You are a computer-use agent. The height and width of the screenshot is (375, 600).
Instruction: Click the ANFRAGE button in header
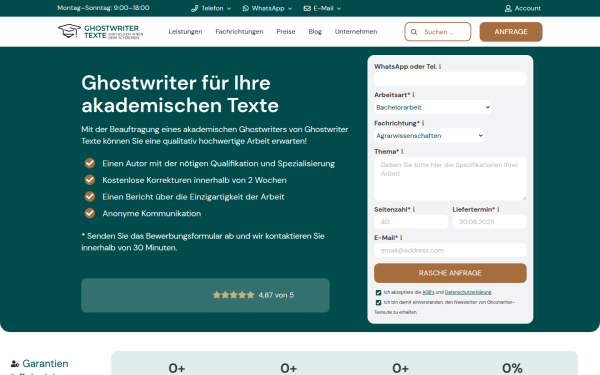coord(511,32)
